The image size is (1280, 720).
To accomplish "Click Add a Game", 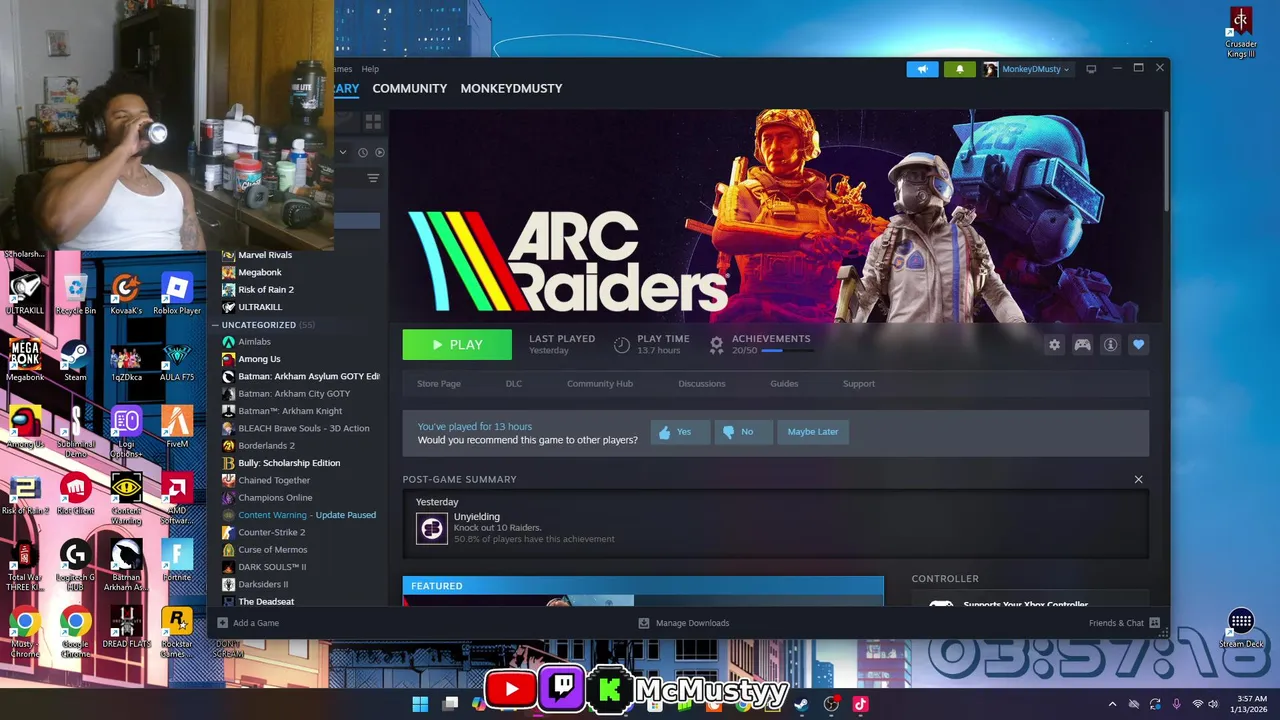I will 248,623.
